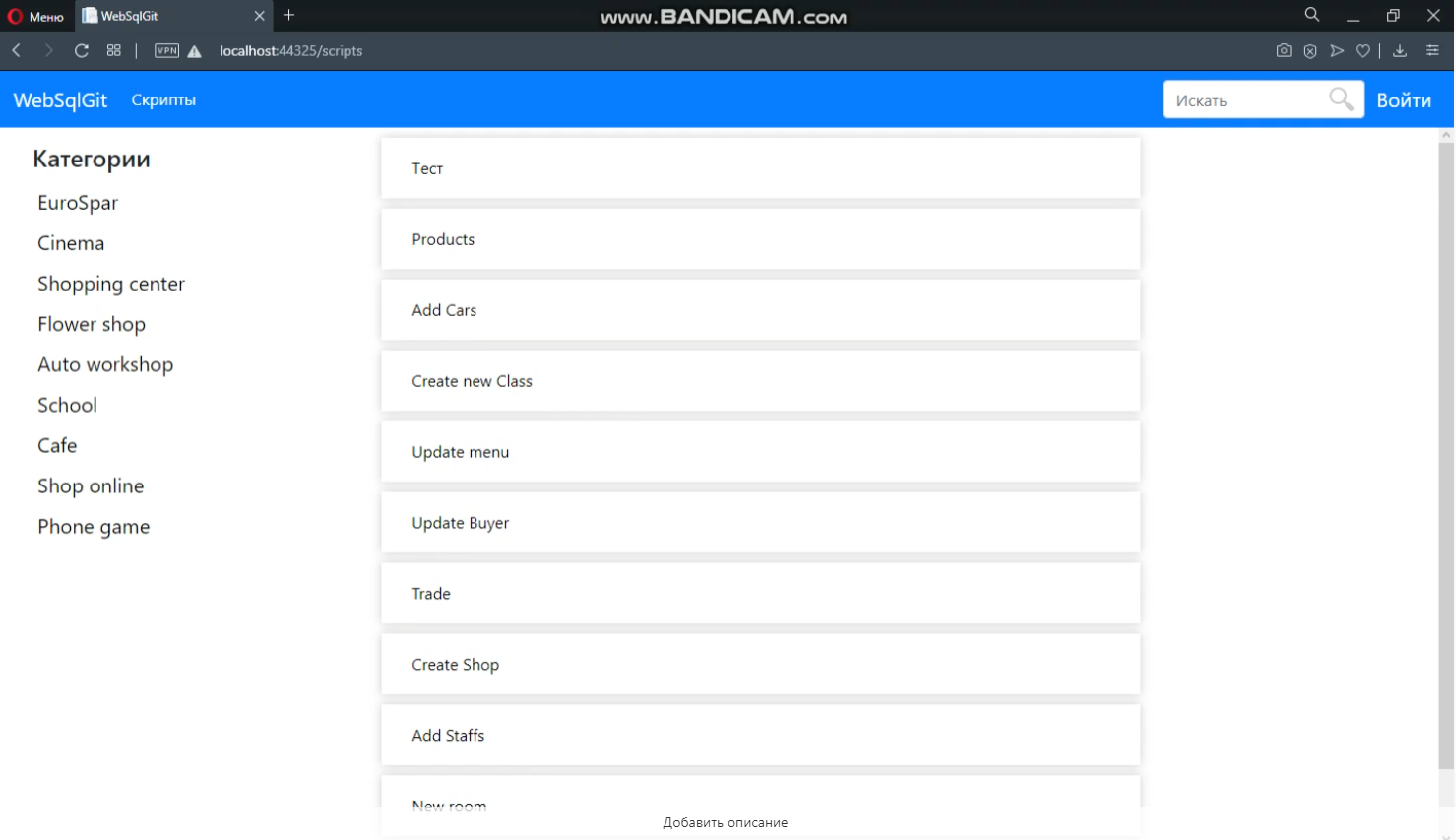1456x840 pixels.
Task: Open the Products script card
Action: (x=761, y=239)
